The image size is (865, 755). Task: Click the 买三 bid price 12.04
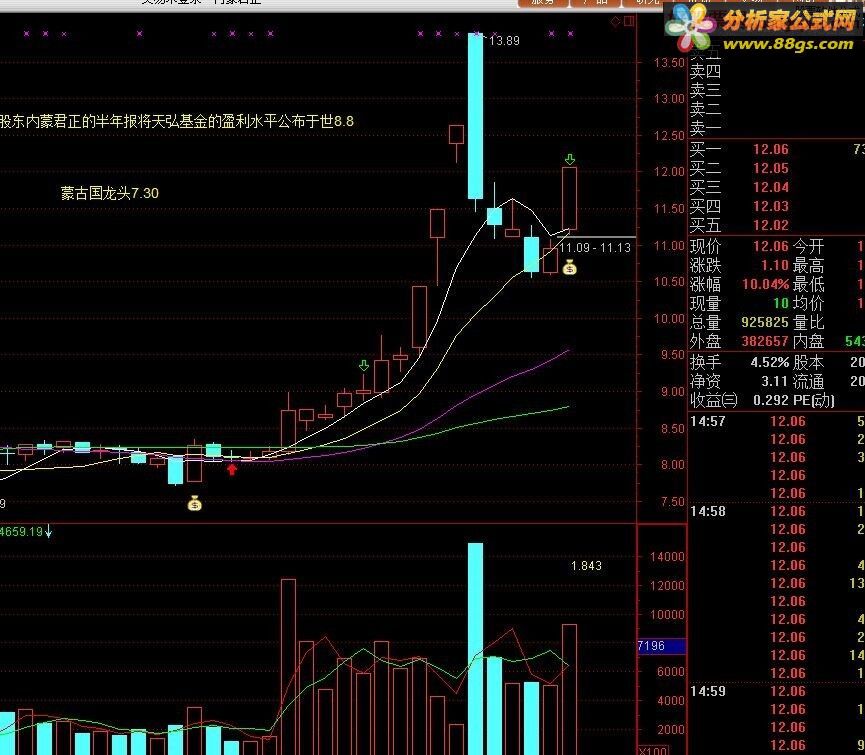[771, 187]
